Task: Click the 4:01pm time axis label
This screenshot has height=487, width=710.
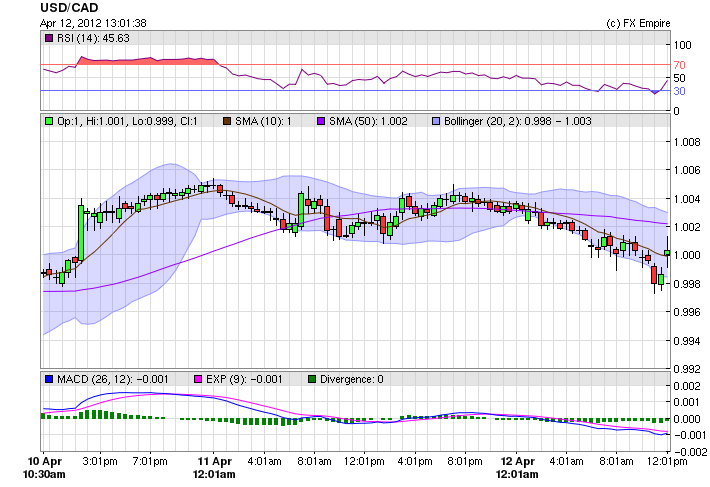Action: click(x=415, y=462)
